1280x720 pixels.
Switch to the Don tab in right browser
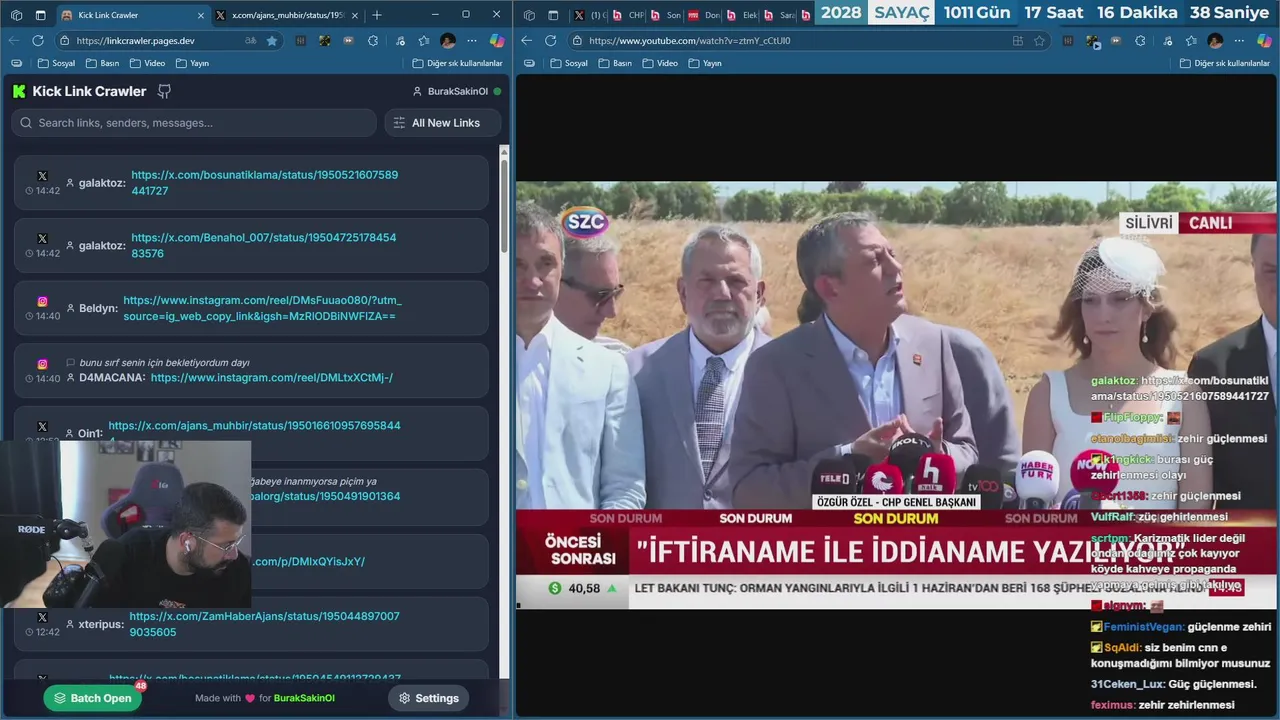[703, 15]
